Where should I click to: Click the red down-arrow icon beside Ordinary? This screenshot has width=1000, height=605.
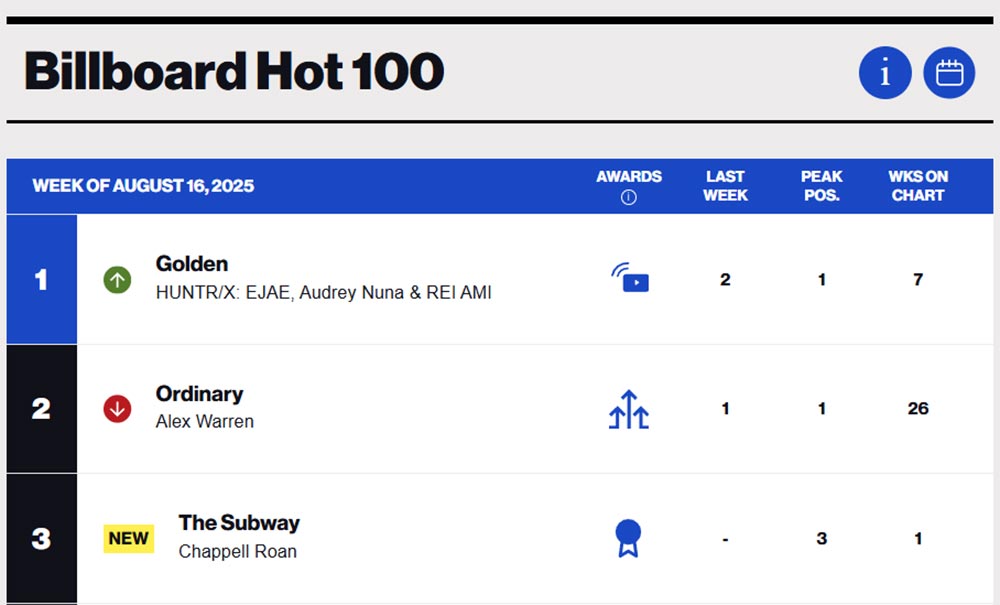click(118, 409)
